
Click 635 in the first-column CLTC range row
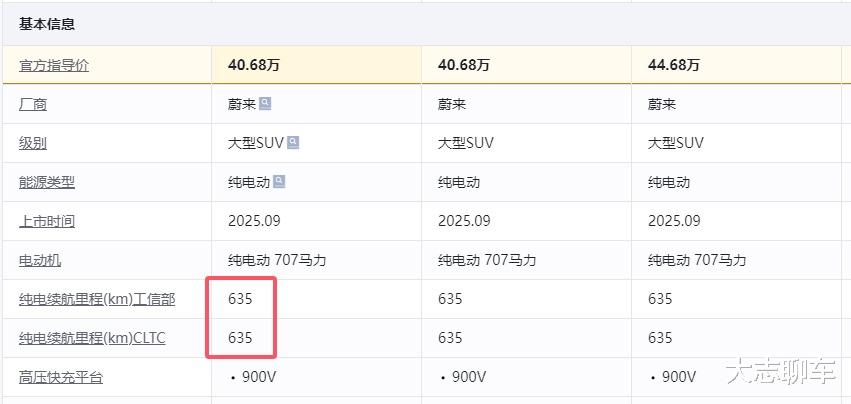pyautogui.click(x=240, y=338)
